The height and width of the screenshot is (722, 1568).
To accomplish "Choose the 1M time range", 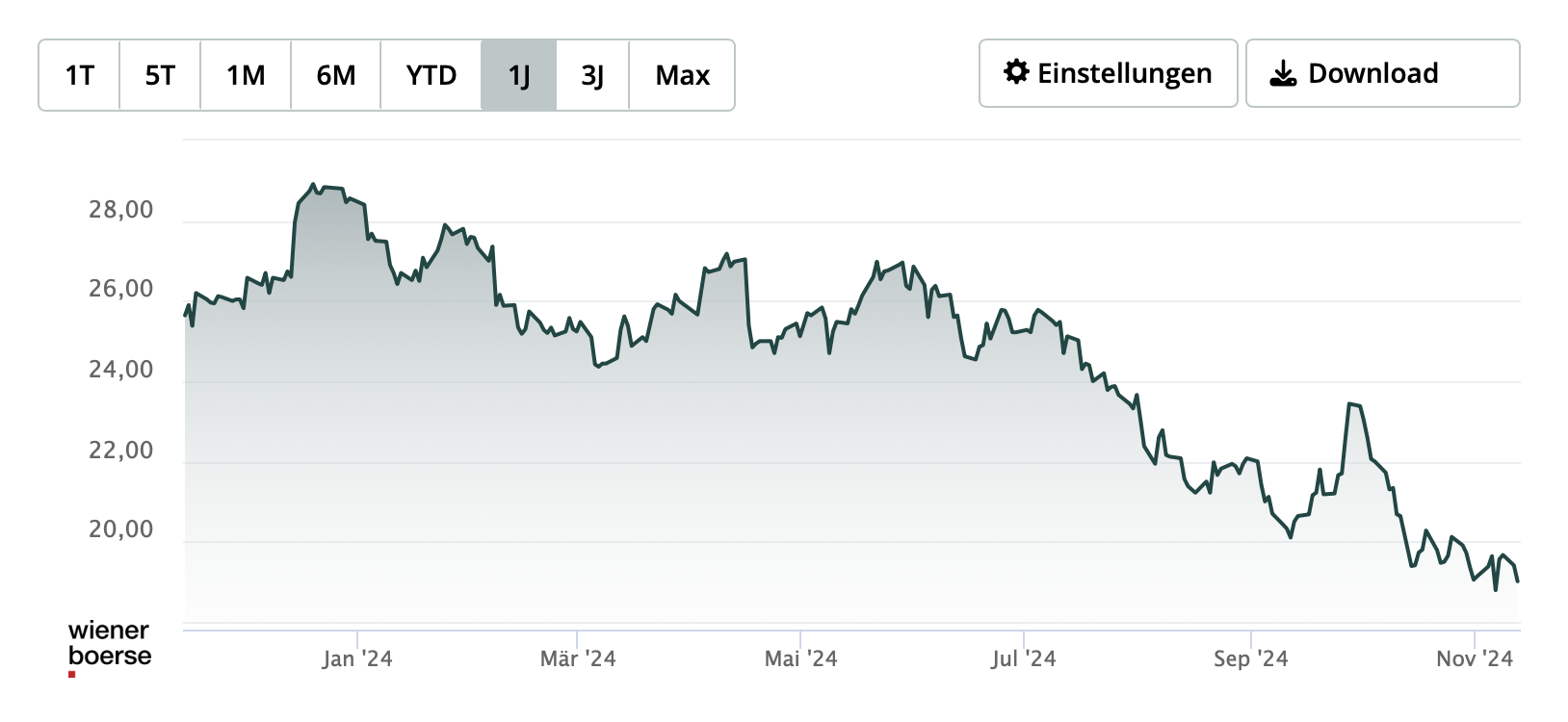I will (x=246, y=75).
